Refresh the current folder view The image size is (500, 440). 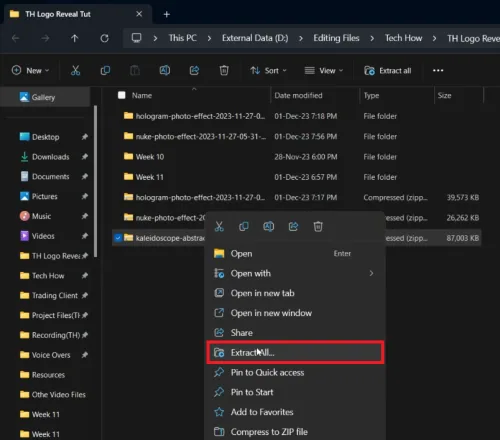click(105, 38)
